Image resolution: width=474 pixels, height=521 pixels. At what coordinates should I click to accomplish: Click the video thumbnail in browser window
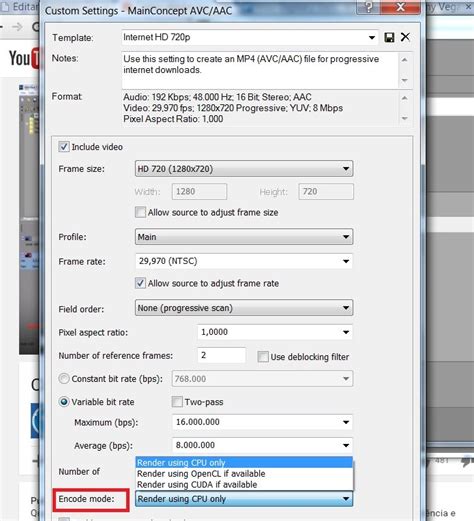click(x=29, y=218)
